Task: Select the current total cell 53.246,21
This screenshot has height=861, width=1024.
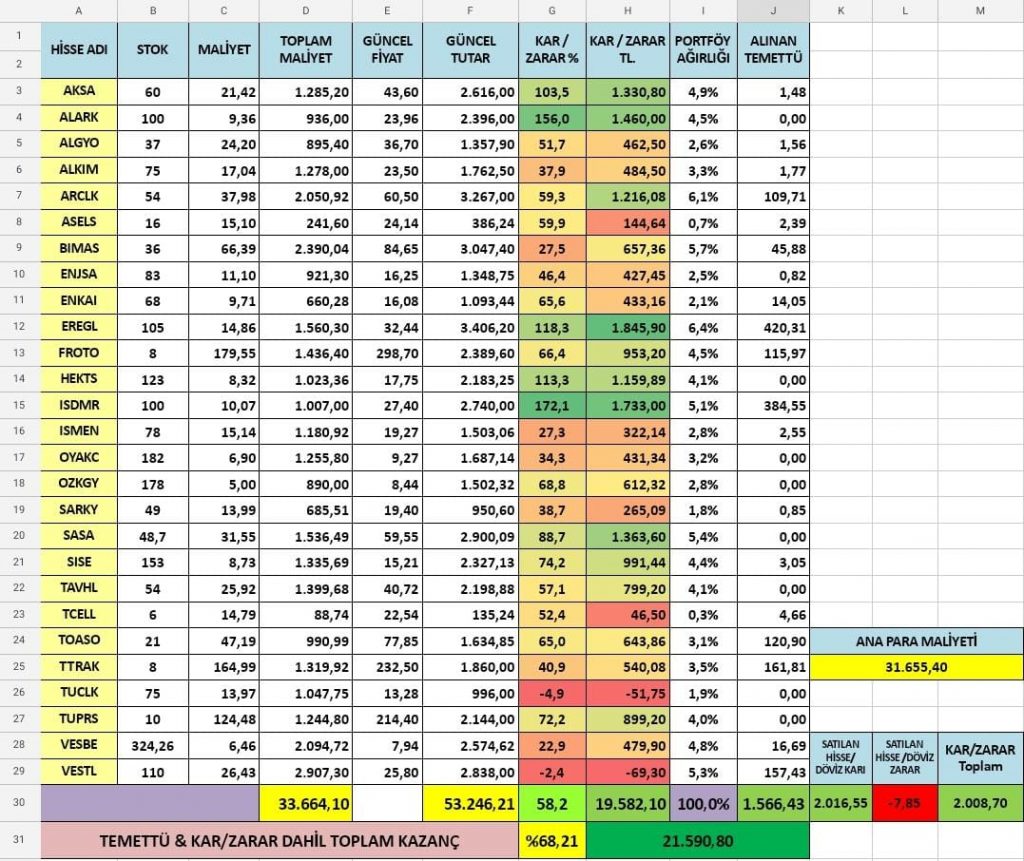Action: [x=470, y=802]
